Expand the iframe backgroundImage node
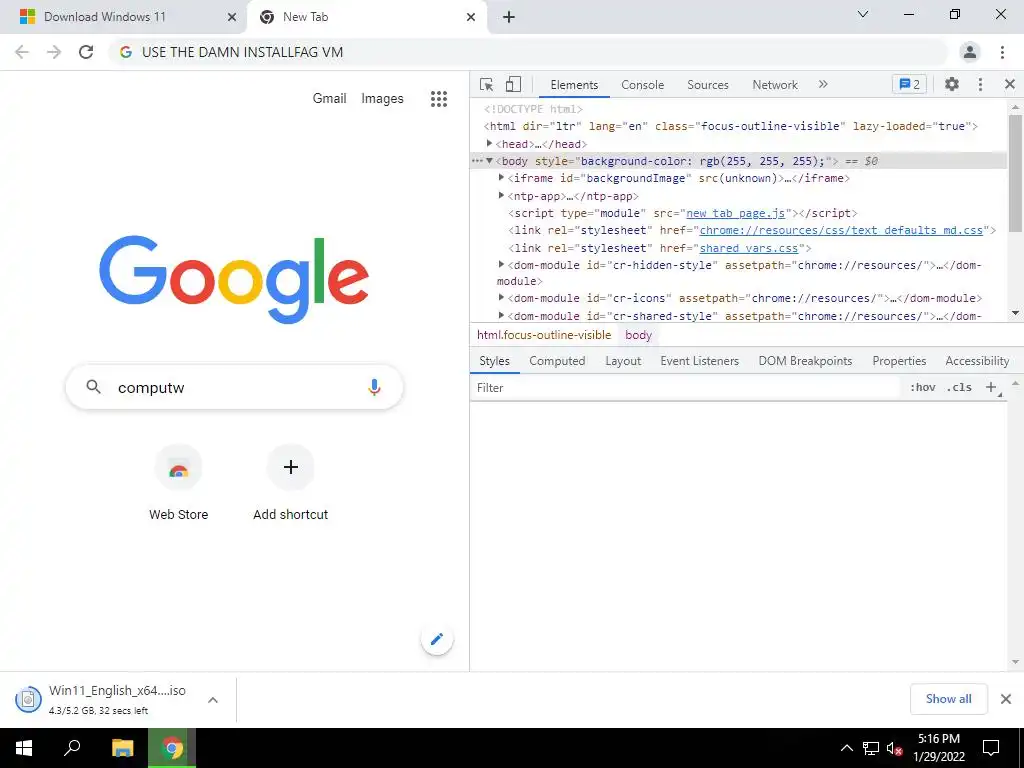This screenshot has width=1024, height=768. [501, 178]
